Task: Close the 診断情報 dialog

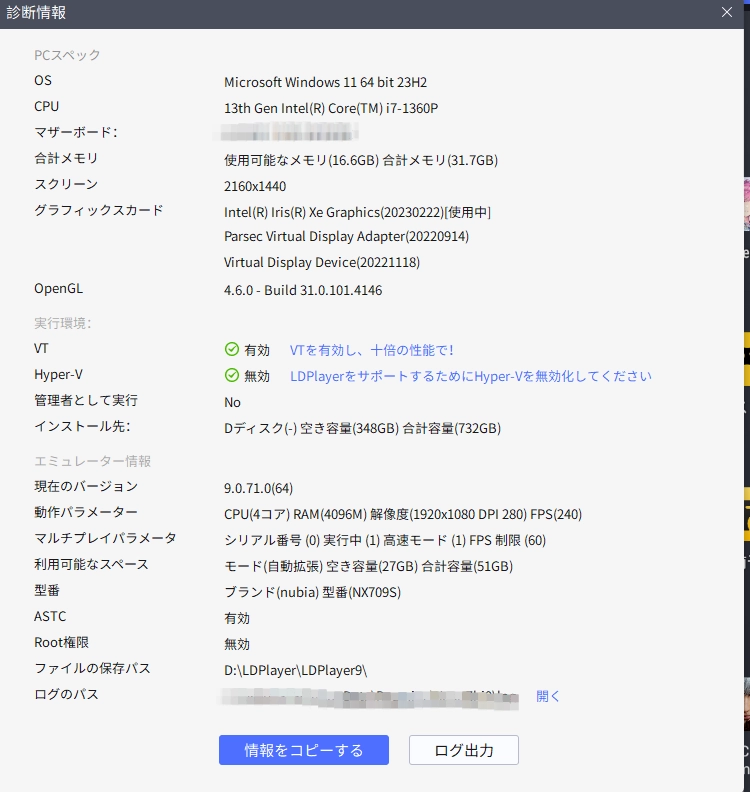Action: [x=727, y=13]
